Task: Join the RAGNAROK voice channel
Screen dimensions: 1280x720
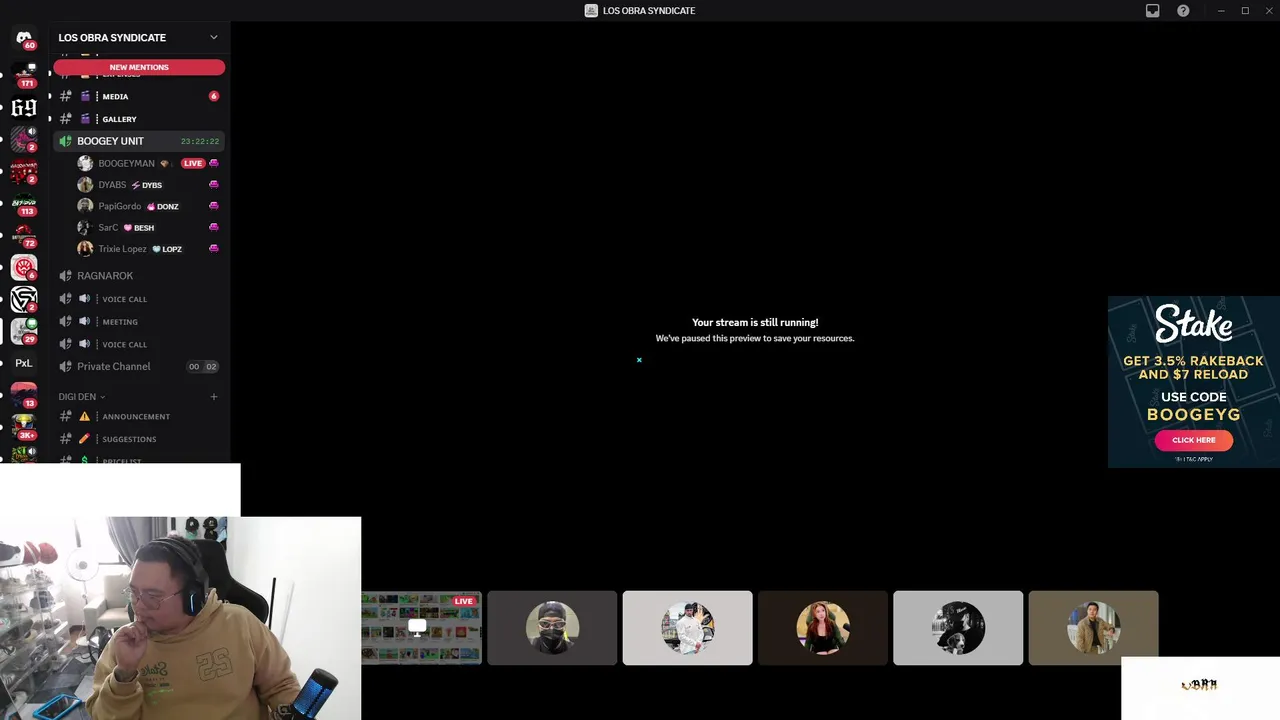Action: (138, 276)
